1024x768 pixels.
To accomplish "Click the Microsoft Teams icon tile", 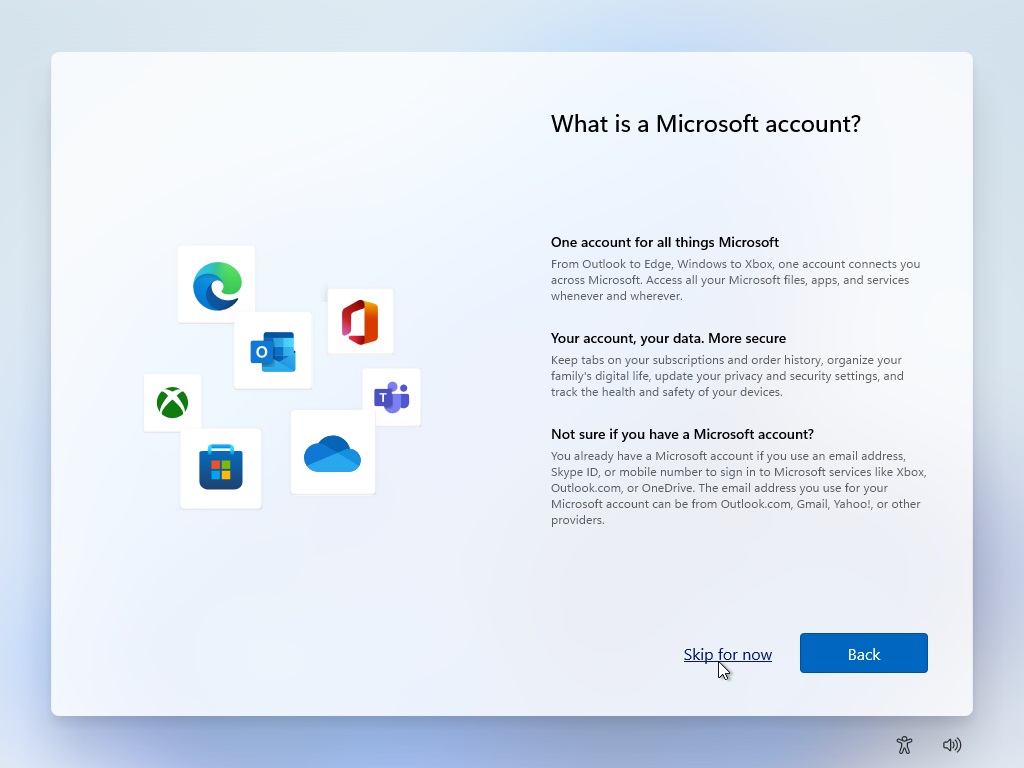I will [x=391, y=397].
